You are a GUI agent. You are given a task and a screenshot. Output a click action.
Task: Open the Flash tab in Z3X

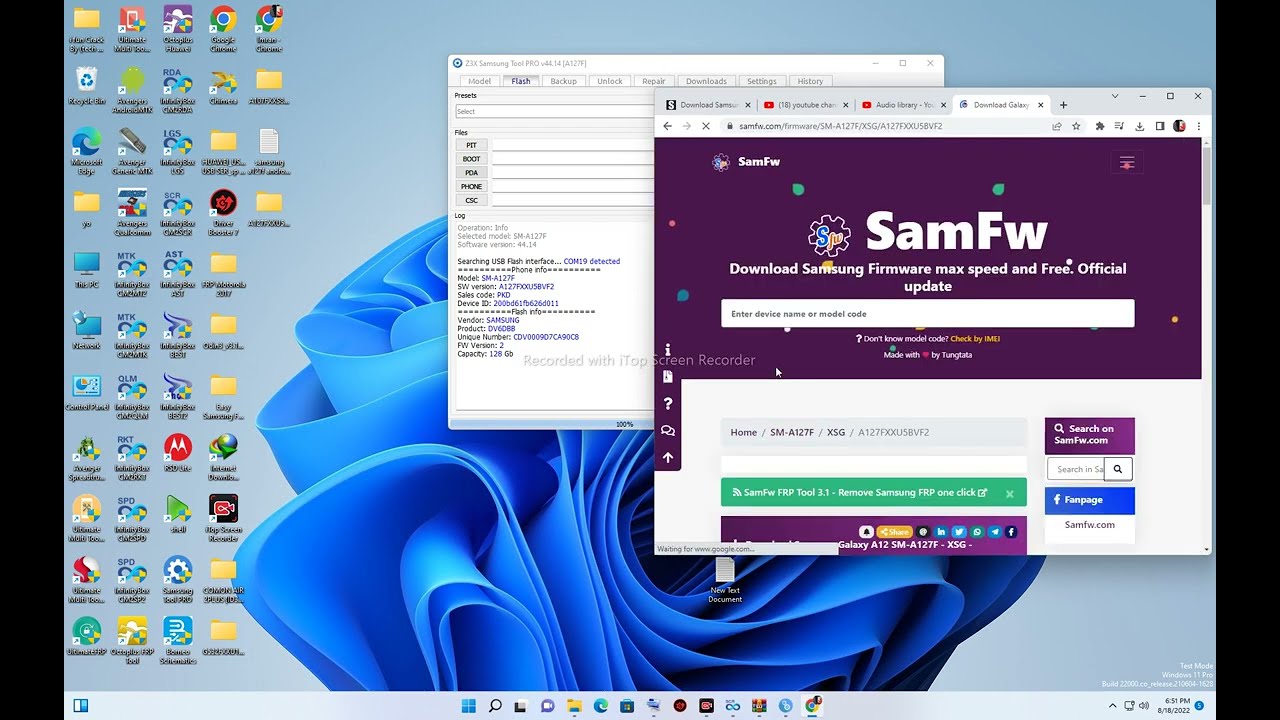tap(521, 81)
